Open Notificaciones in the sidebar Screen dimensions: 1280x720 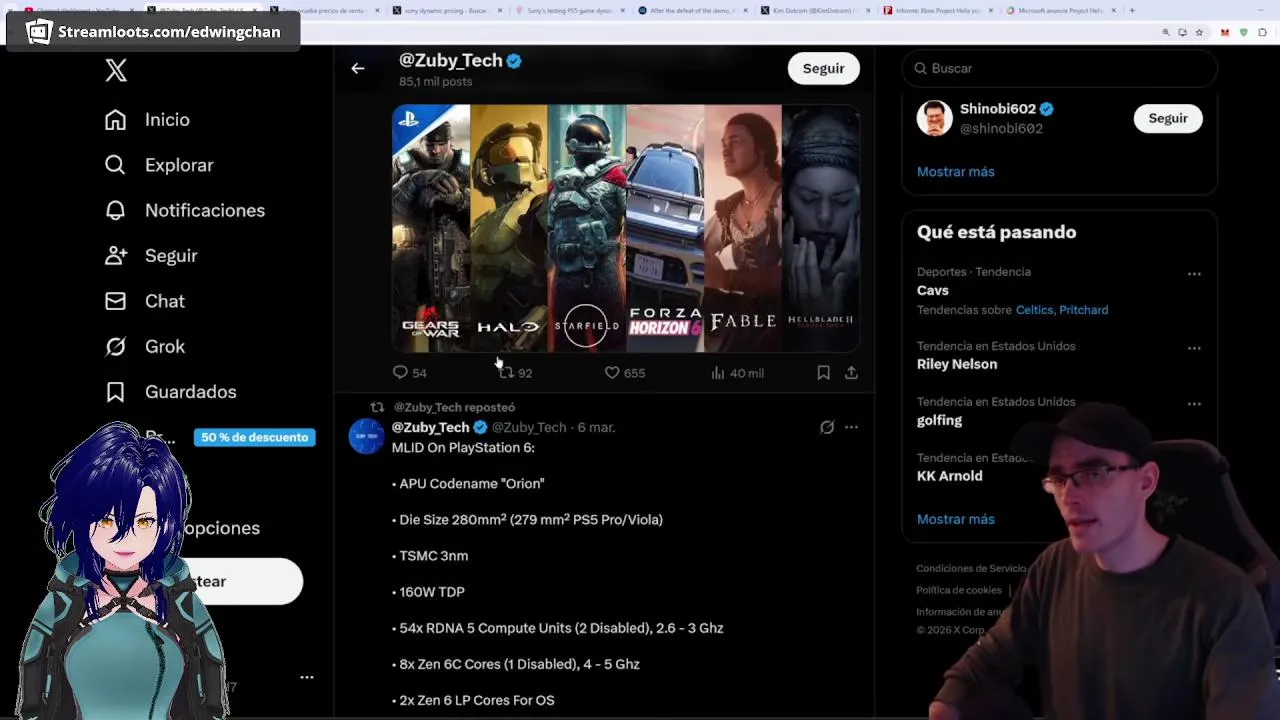point(205,210)
